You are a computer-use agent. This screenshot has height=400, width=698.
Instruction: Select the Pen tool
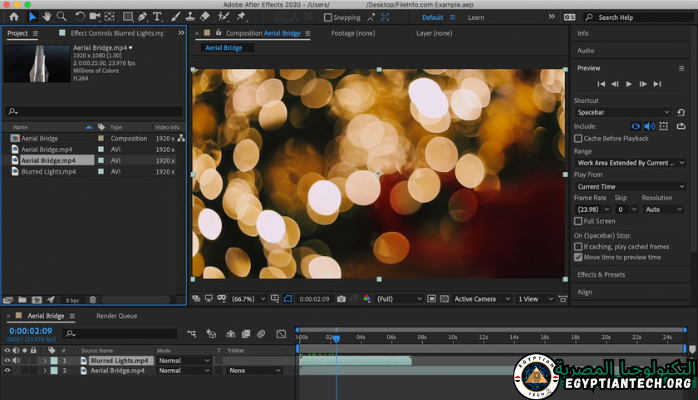coord(142,17)
